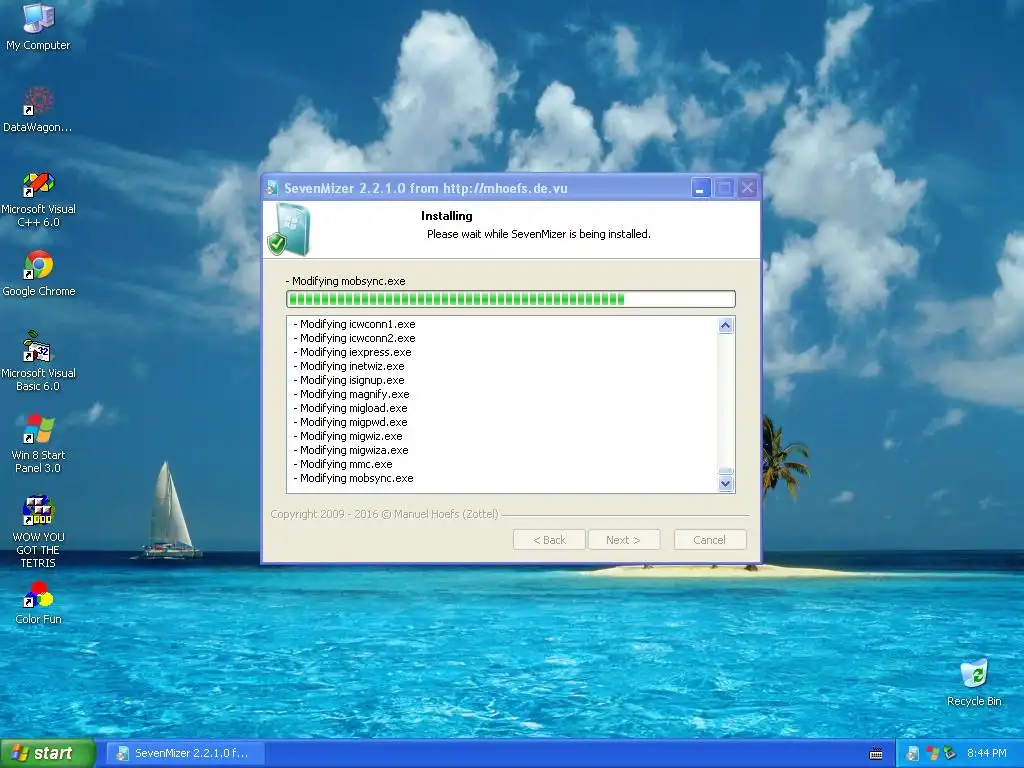Click the log list scrollbar track
1024x768 pixels.
(726, 400)
